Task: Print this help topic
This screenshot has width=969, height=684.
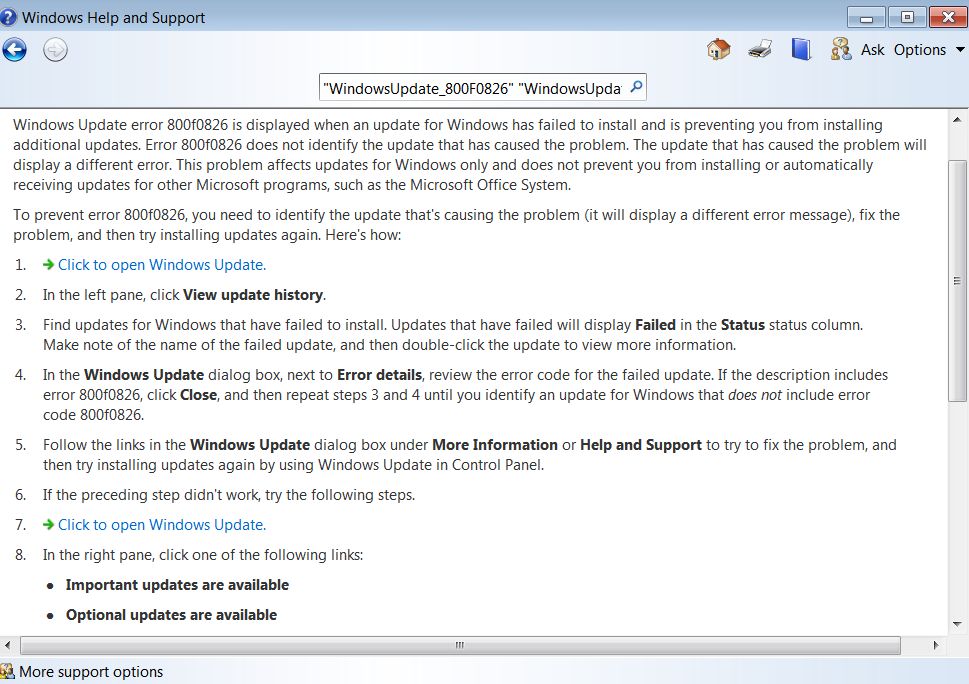Action: pos(760,49)
